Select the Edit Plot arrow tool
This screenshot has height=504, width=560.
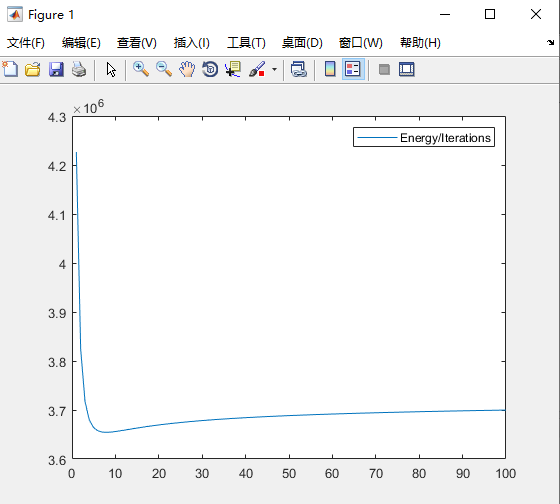[111, 69]
